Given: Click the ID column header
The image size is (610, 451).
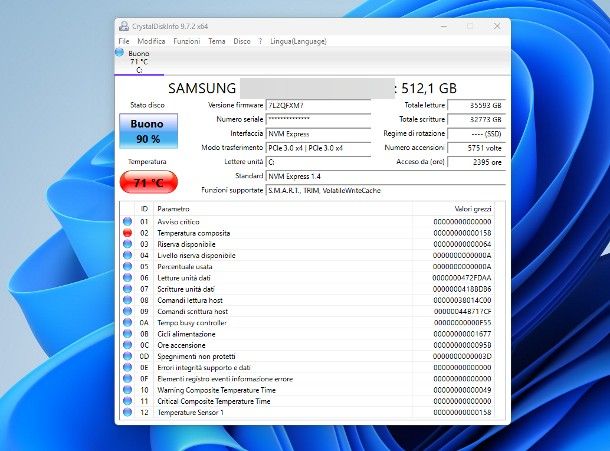Looking at the screenshot, I should [144, 209].
